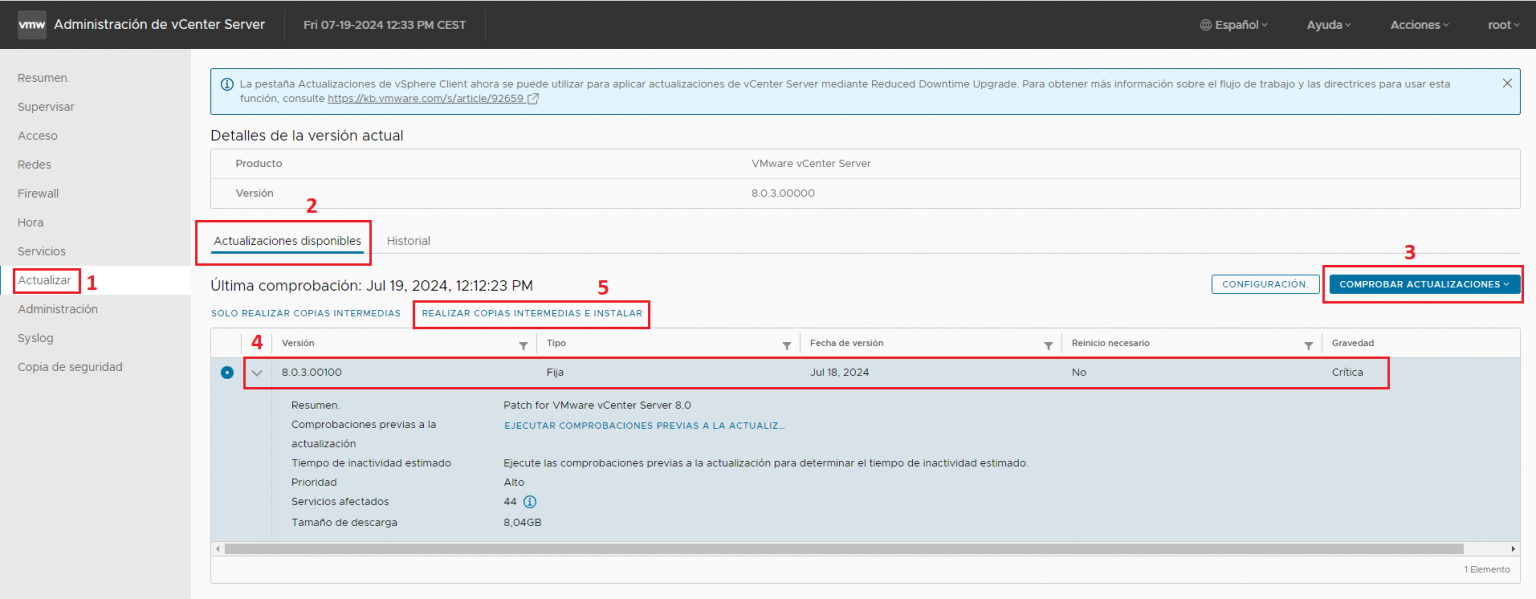Viewport: 1536px width, 599px height.
Task: Click Realizar copias intermedias e instalar
Action: [x=532, y=314]
